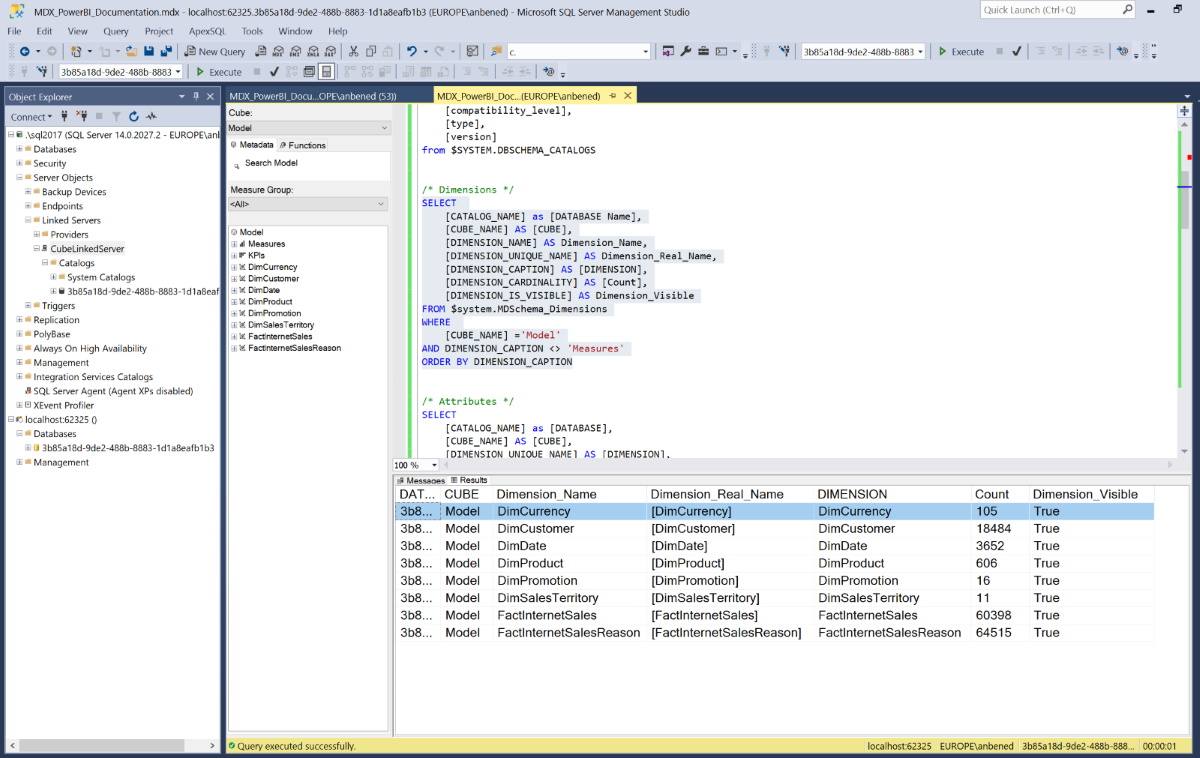Click the MDX query icon
Image resolution: width=1200 pixels, height=758 pixels.
click(278, 51)
